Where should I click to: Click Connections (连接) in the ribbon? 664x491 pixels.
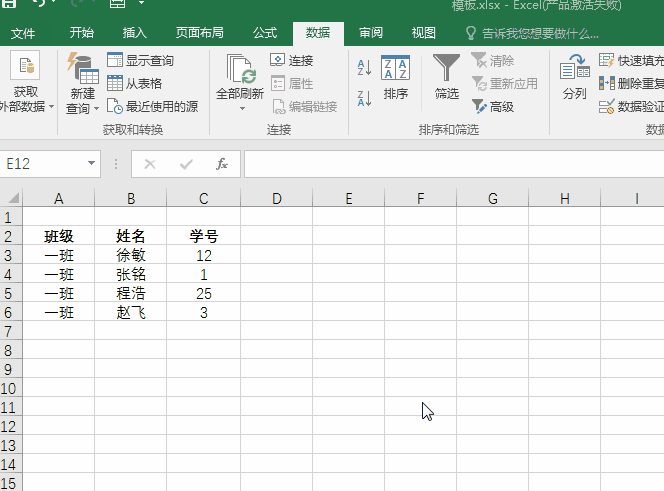point(291,61)
